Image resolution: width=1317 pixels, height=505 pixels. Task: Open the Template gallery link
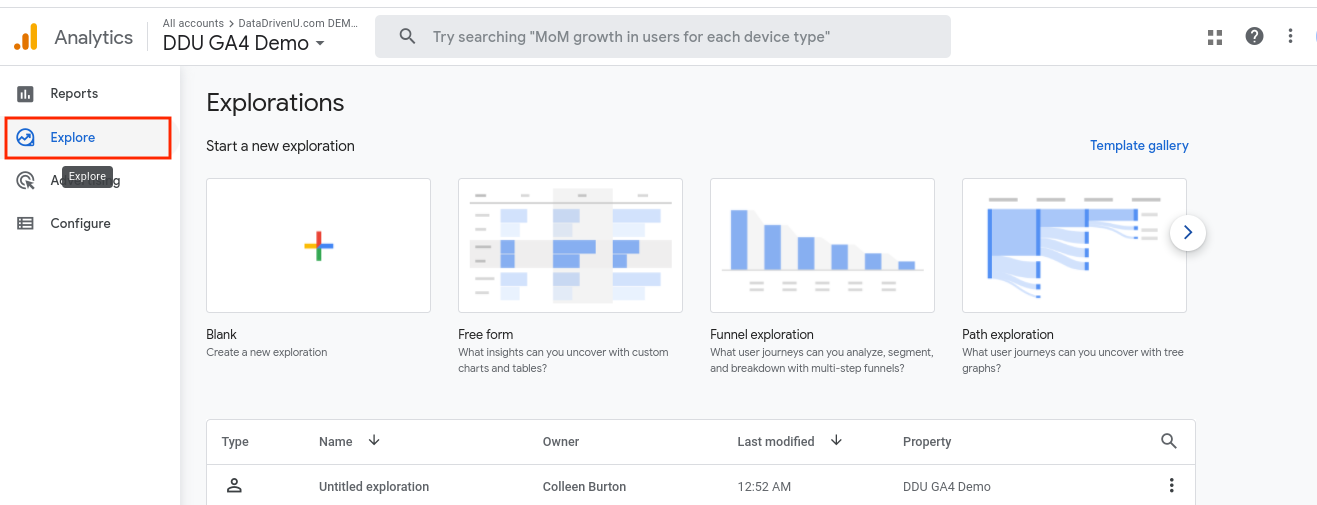1139,146
